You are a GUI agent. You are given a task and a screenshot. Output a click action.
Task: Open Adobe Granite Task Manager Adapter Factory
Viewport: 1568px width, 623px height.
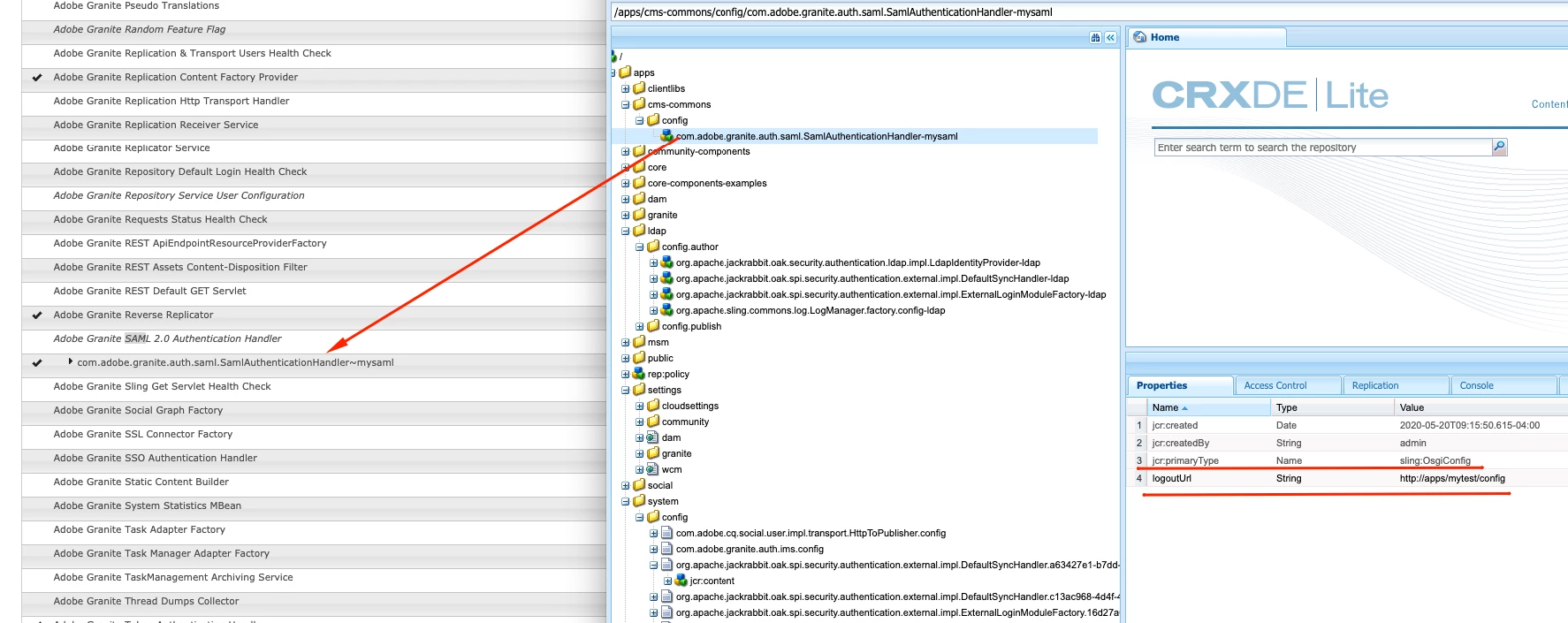tap(162, 553)
